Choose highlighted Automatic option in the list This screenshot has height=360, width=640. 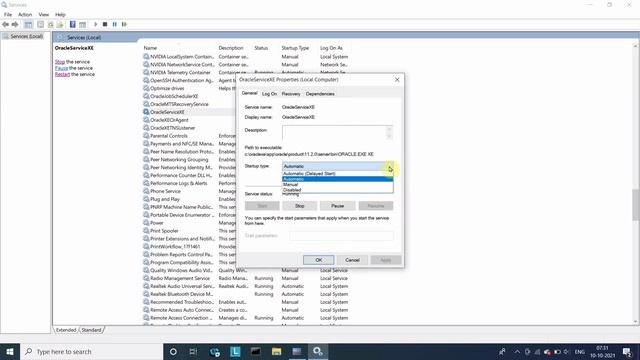[338, 179]
